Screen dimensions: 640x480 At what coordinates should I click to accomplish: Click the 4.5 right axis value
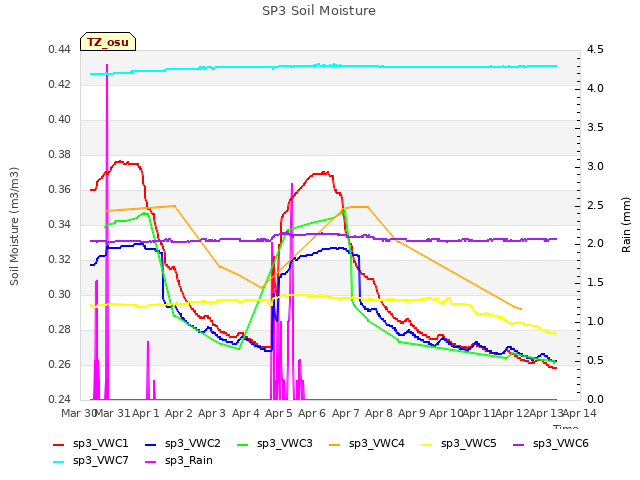point(595,50)
